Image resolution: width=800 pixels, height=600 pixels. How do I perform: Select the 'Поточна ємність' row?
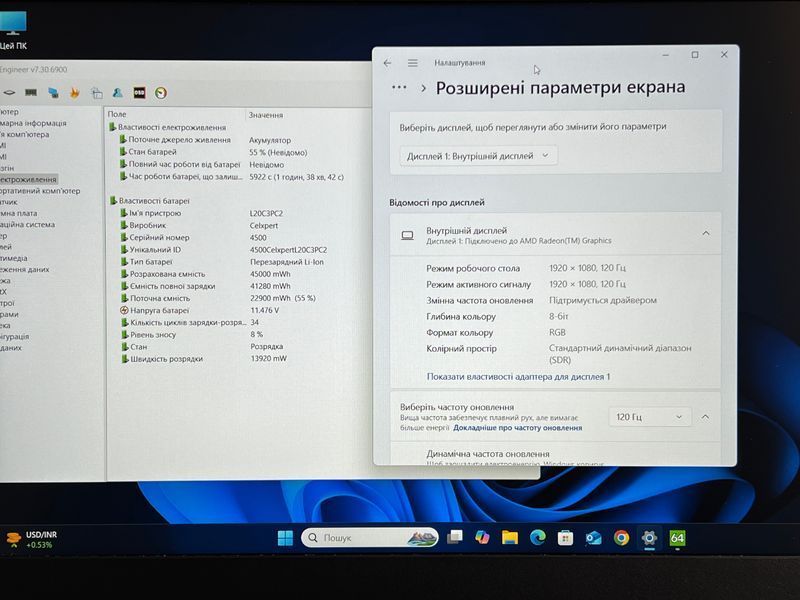tap(155, 298)
